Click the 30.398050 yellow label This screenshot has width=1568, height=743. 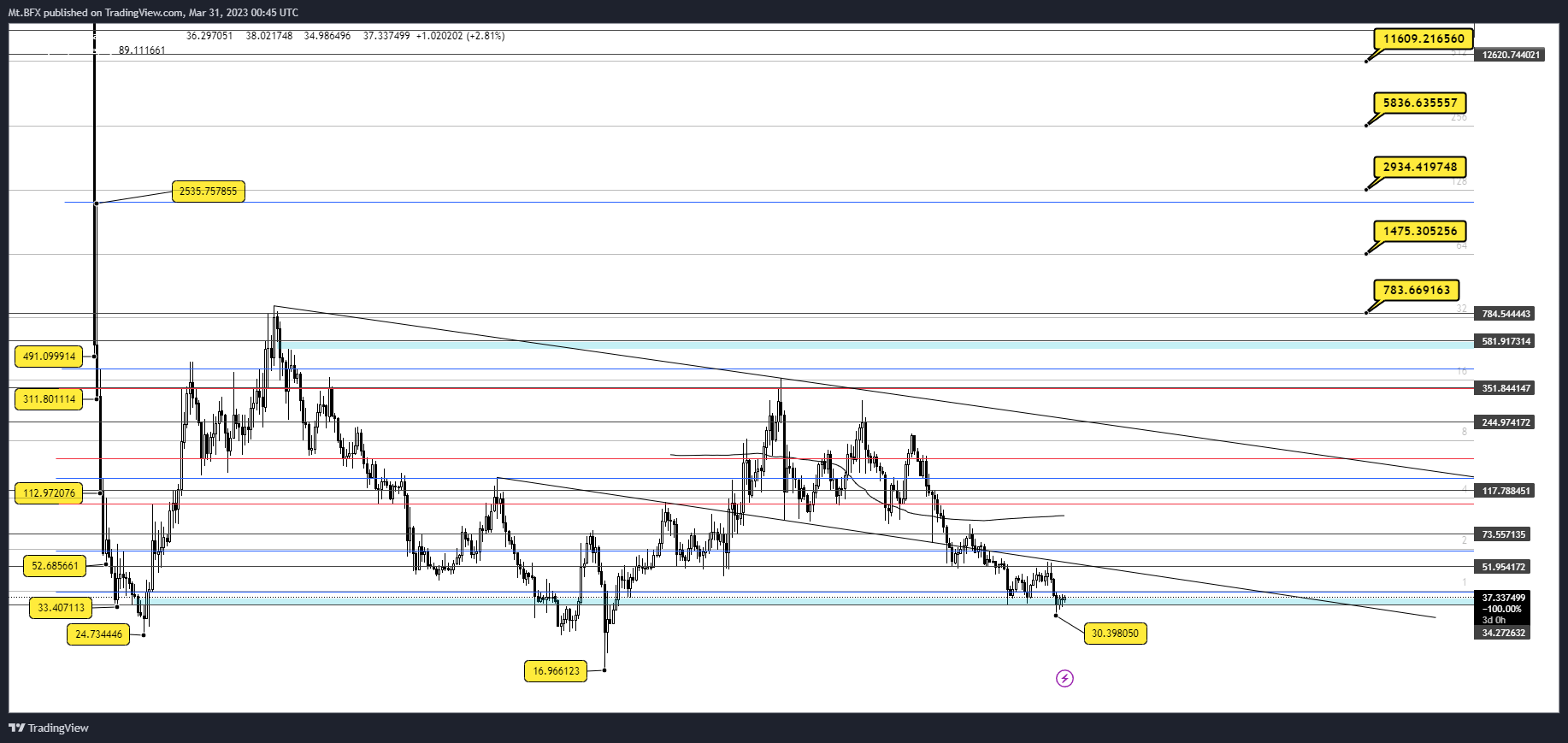1115,634
